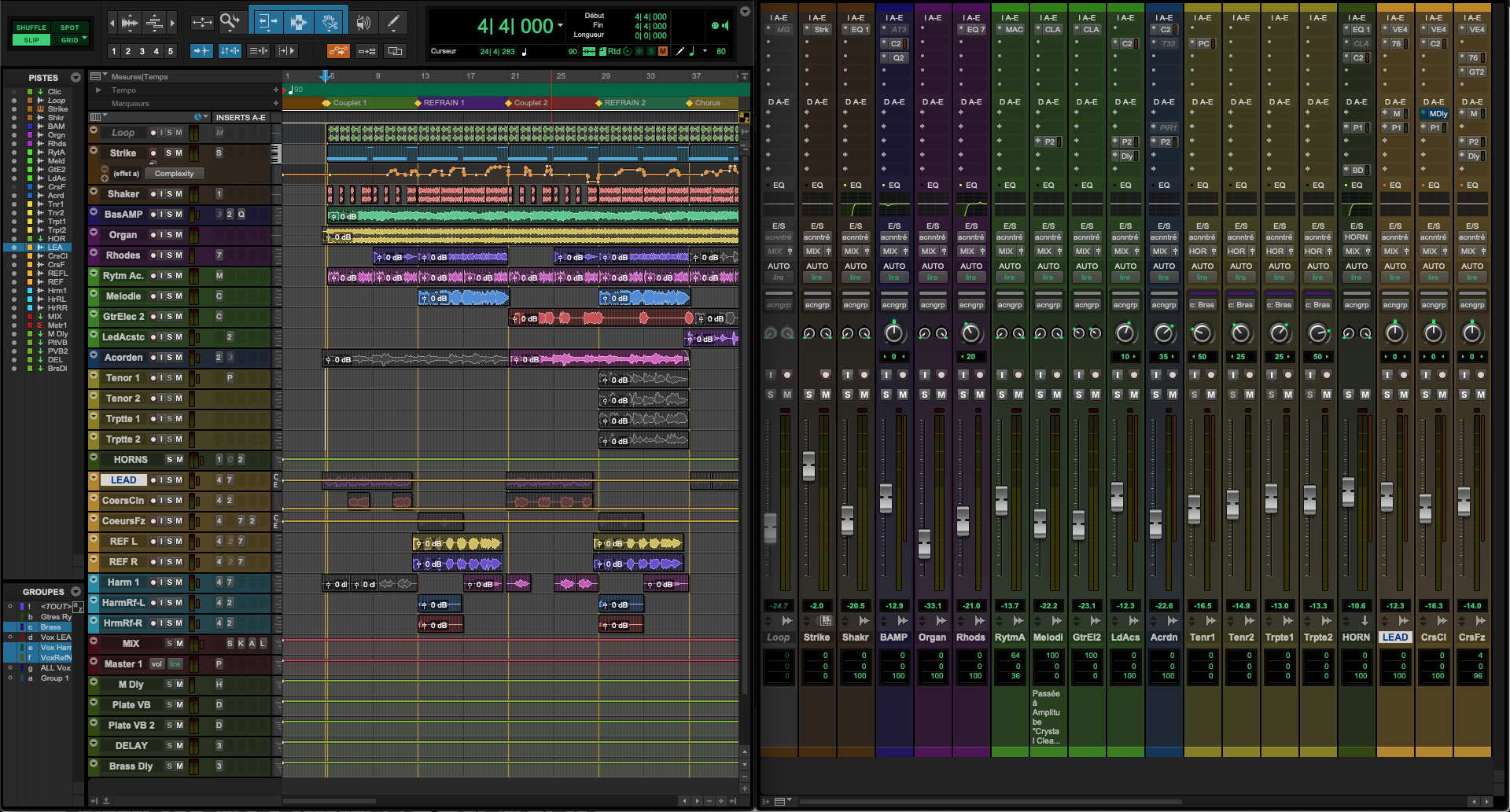The image size is (1510, 812).
Task: Recall zoom preset 3
Action: 142,51
